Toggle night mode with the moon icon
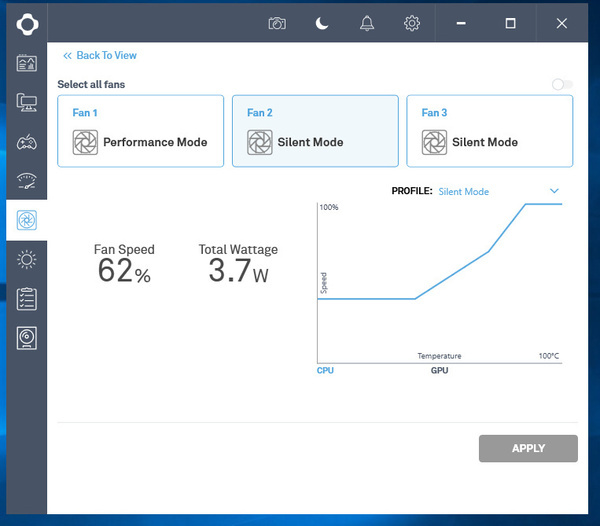Screen dimensions: 600x526 pyautogui.click(x=322, y=23)
